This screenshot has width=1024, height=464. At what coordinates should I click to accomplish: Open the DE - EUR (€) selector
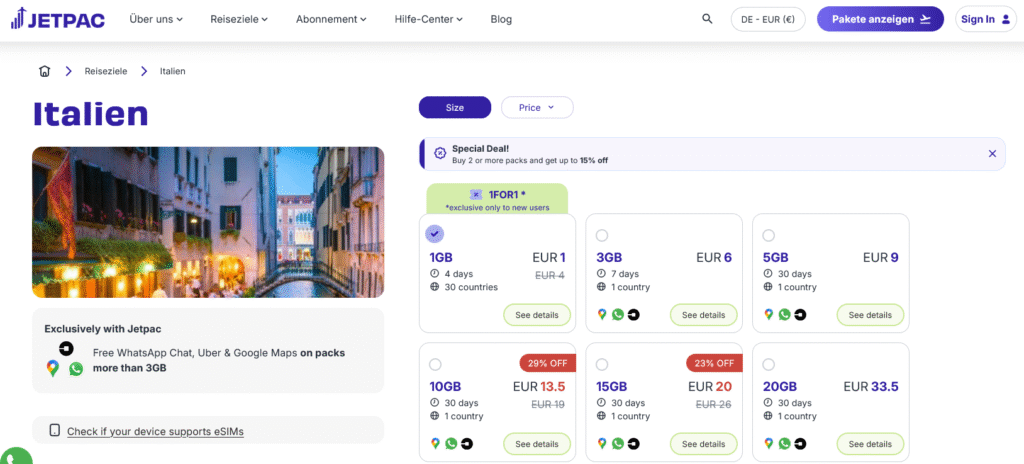(x=767, y=19)
